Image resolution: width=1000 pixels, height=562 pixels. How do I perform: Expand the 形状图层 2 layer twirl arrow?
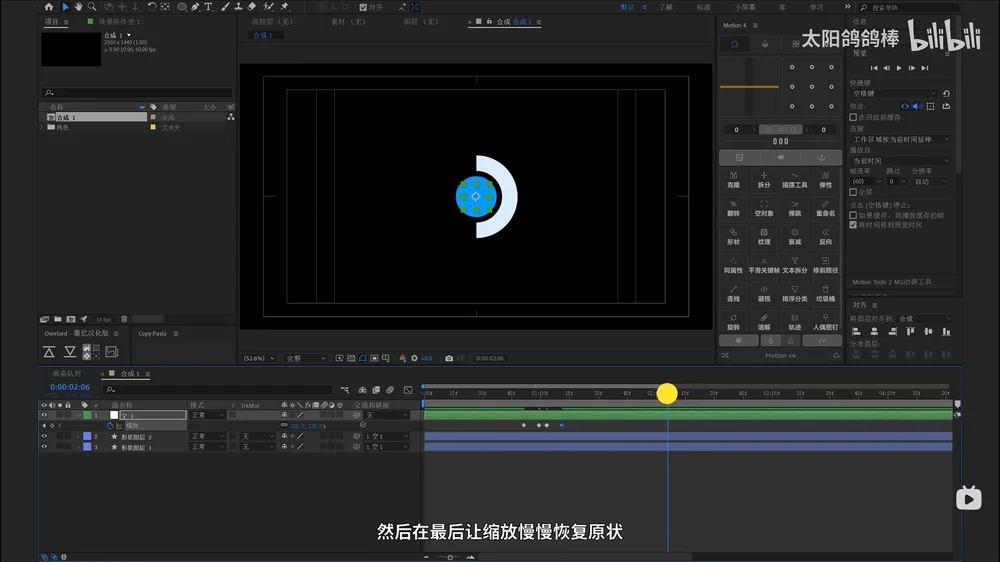click(78, 437)
